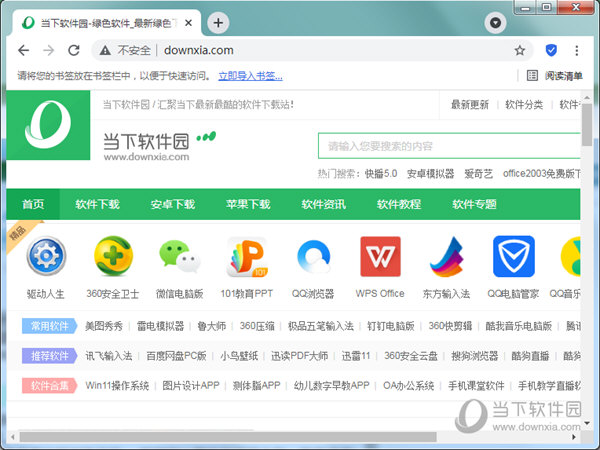Viewport: 600px width, 450px height.
Task: Open 360压缩 link
Action: tap(257, 326)
